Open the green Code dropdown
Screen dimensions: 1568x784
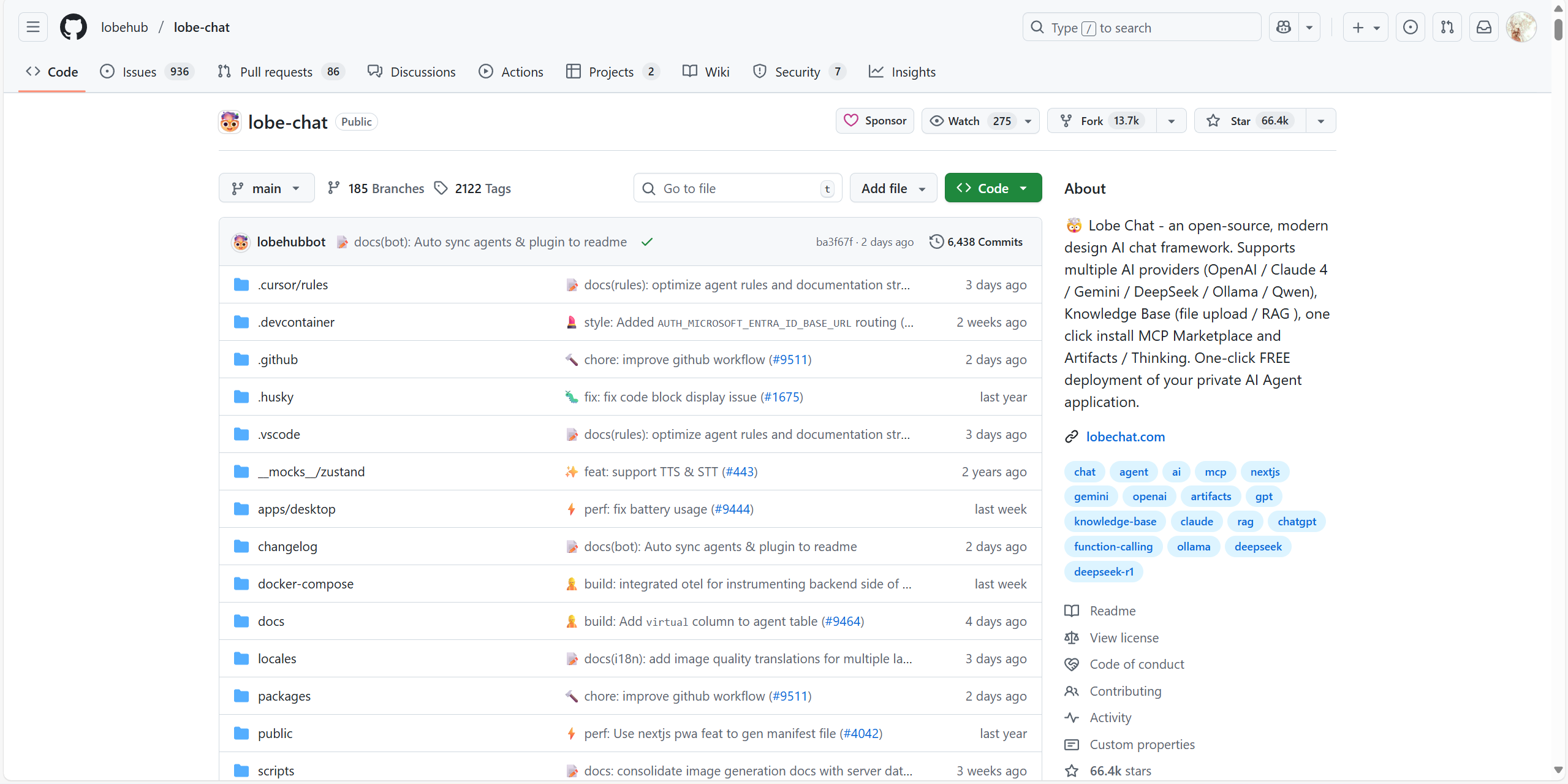[992, 188]
